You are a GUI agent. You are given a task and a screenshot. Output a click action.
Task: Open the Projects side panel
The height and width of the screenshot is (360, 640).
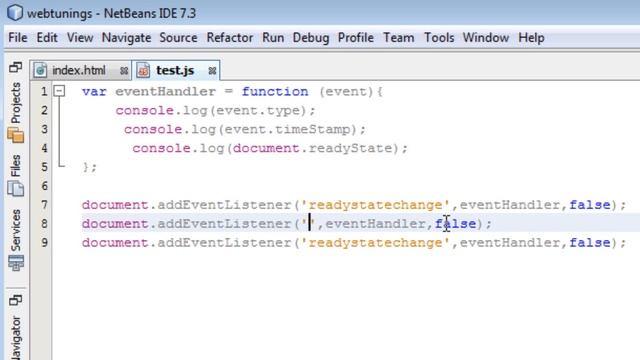pos(16,103)
